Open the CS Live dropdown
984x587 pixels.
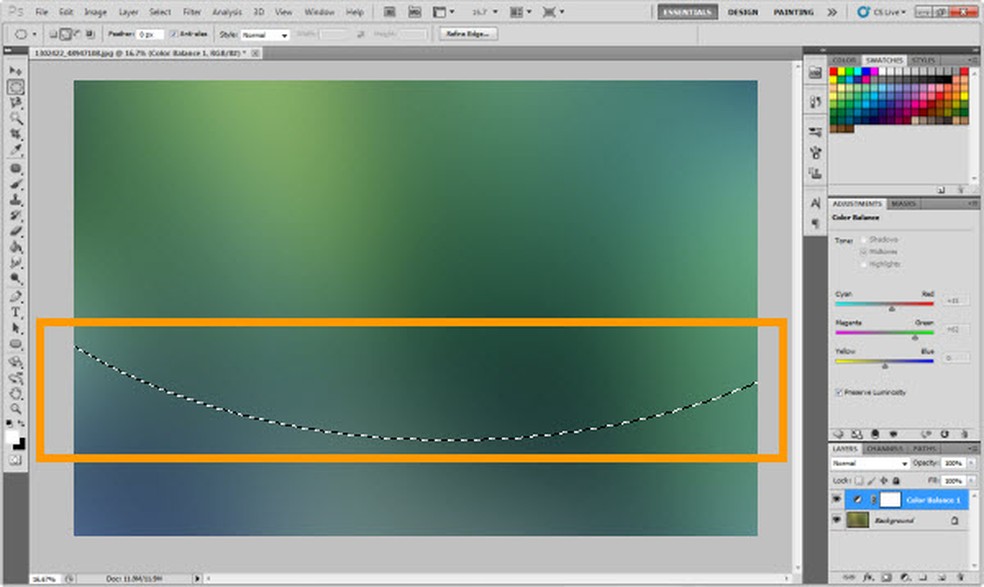[x=882, y=12]
